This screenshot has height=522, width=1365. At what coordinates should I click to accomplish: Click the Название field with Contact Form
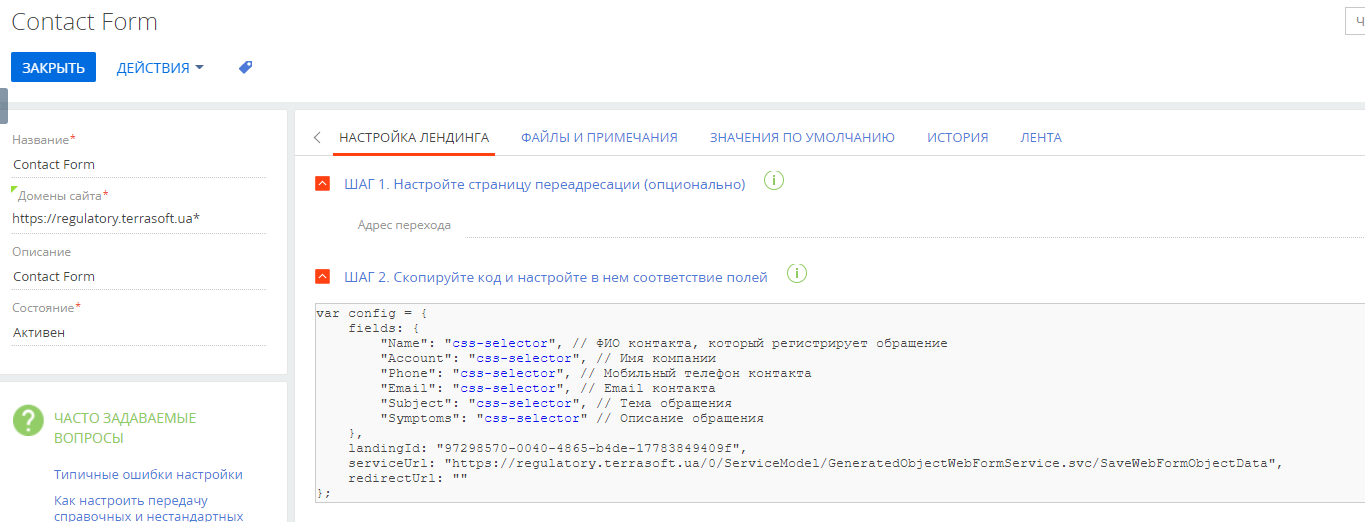click(139, 165)
